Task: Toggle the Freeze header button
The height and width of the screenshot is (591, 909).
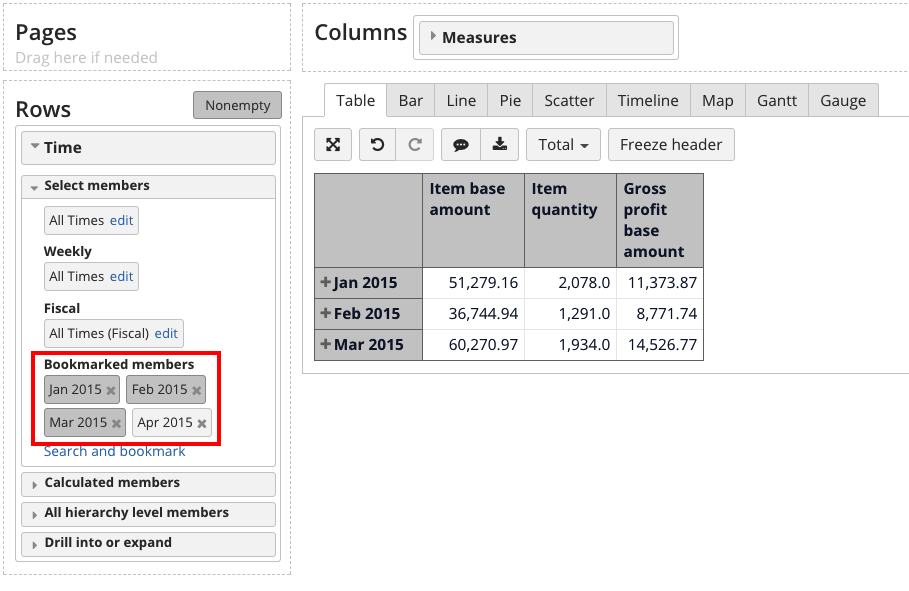Action: tap(670, 145)
